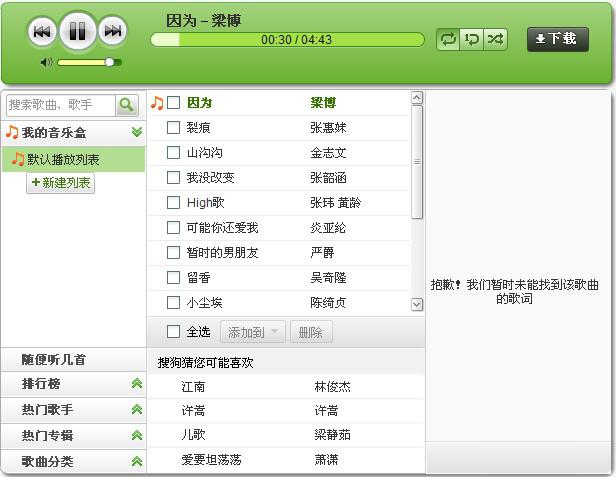Tick the checkbox for 小尘埃
Image resolution: width=616 pixels, height=477 pixels.
coord(173,303)
